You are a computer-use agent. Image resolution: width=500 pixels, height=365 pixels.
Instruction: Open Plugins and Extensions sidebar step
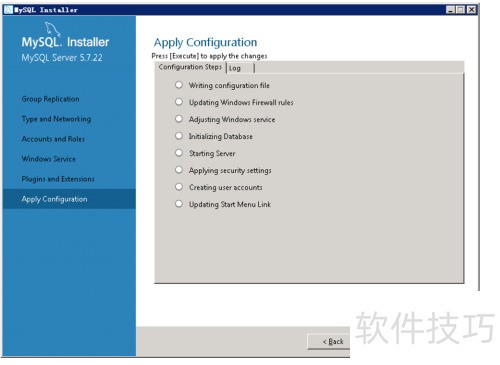pyautogui.click(x=58, y=179)
